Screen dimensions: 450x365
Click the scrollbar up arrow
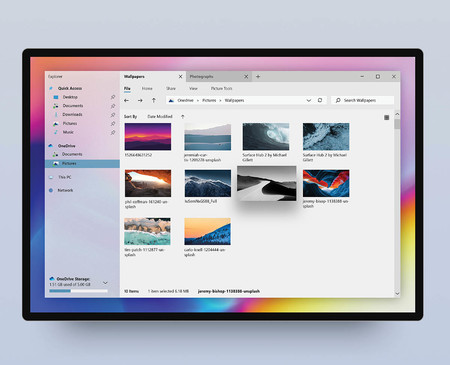pyautogui.click(x=397, y=114)
